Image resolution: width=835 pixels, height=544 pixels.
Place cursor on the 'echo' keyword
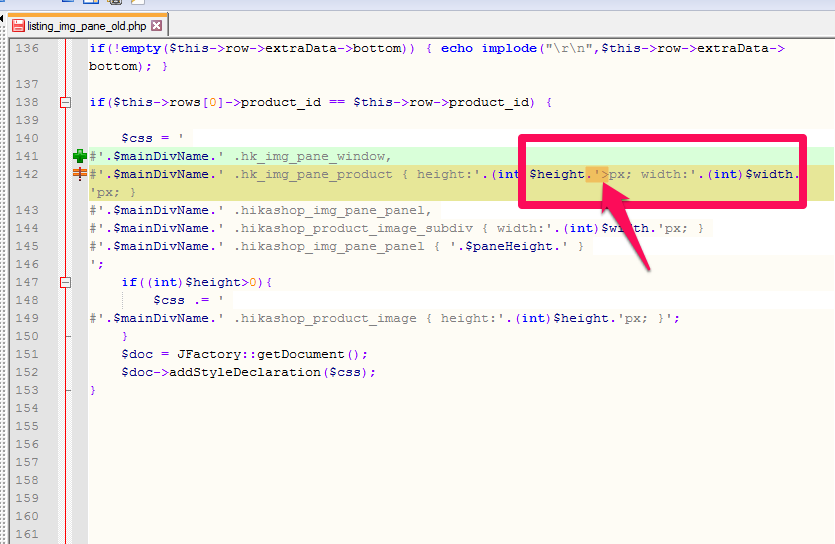click(x=457, y=48)
